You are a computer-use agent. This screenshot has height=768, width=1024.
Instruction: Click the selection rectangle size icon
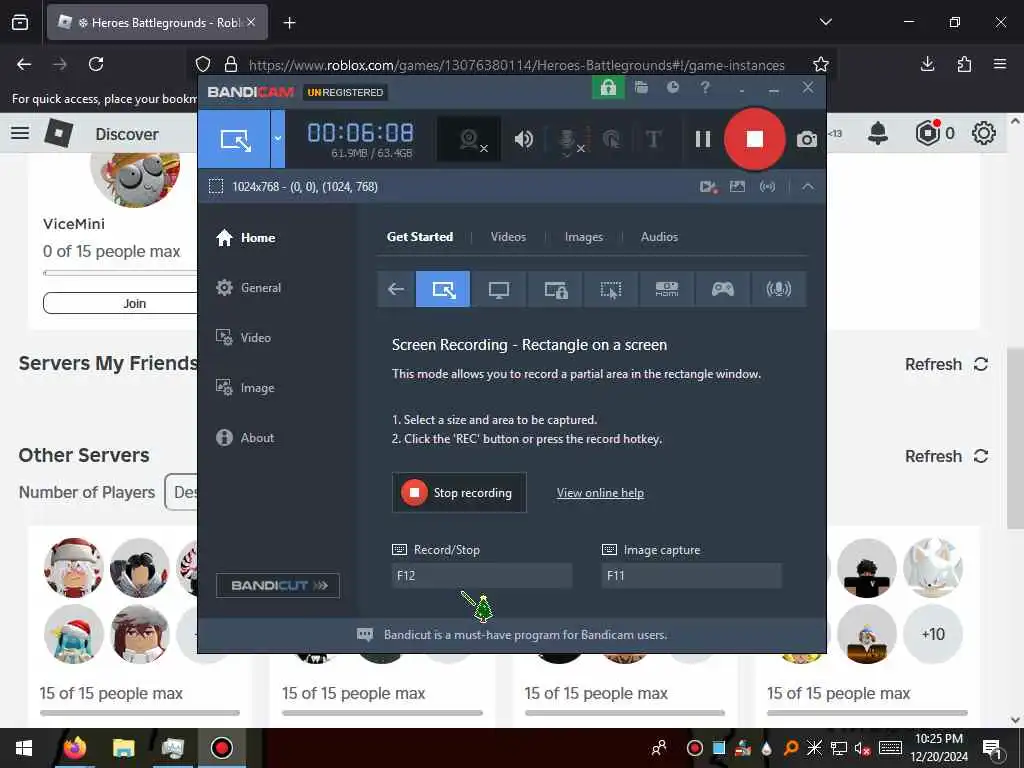pos(216,187)
